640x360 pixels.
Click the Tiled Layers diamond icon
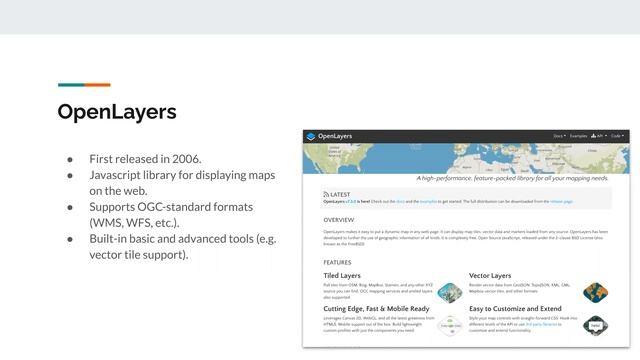point(450,293)
